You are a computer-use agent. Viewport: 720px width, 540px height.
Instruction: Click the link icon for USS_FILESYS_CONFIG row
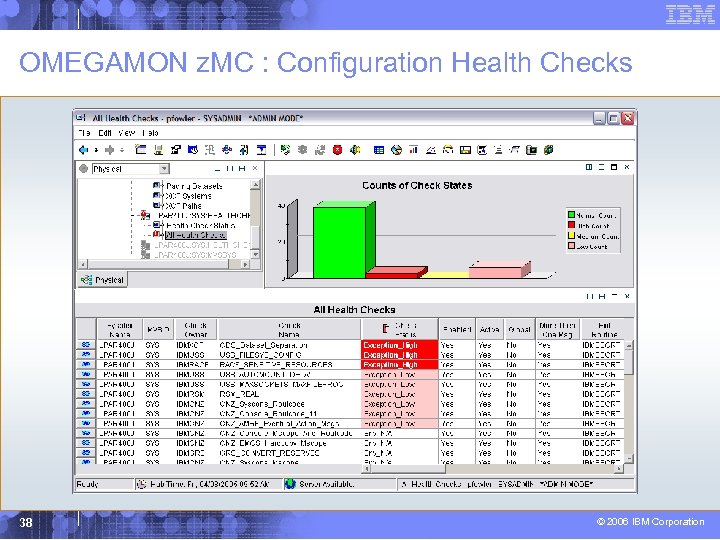coord(85,354)
